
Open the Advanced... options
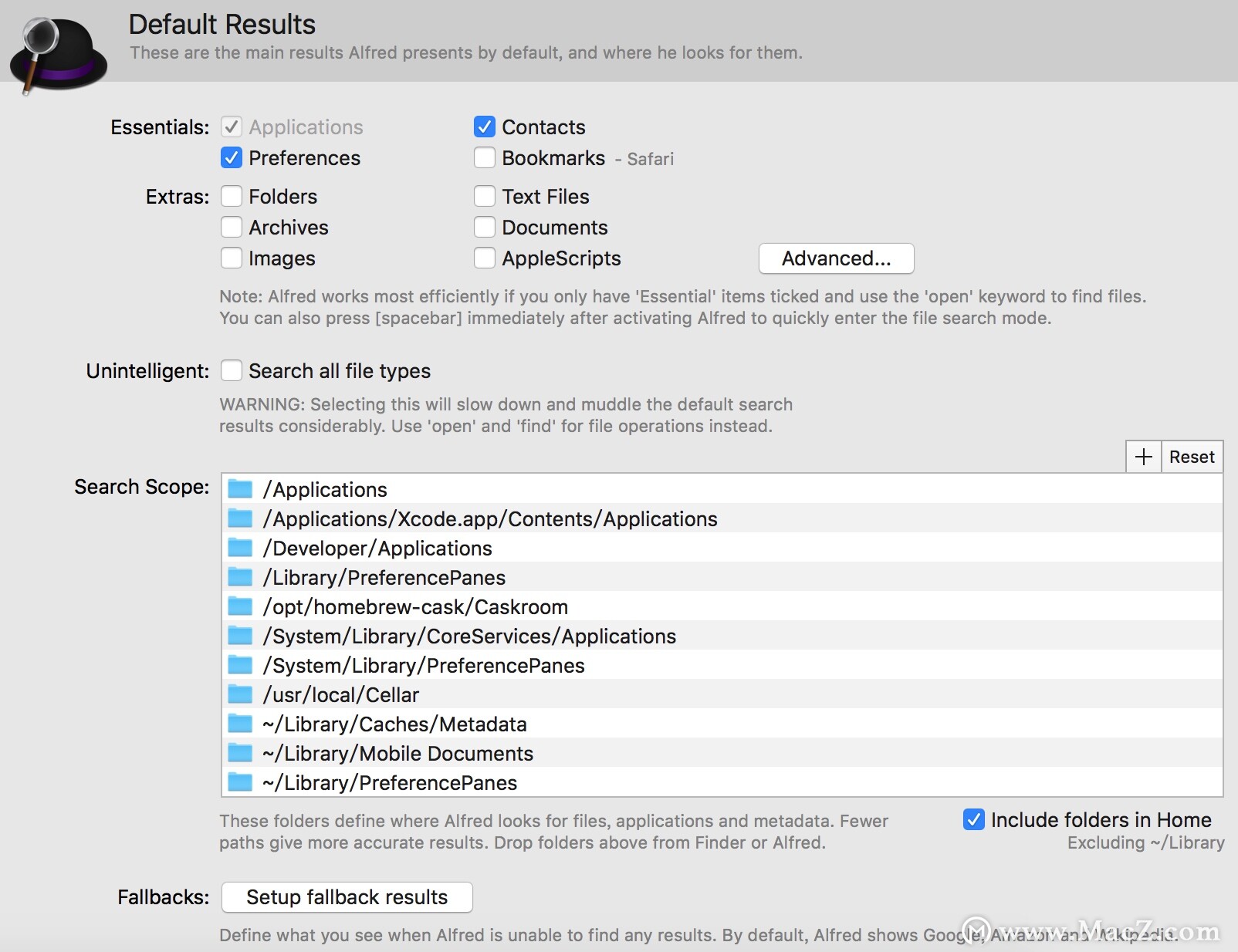point(837,258)
